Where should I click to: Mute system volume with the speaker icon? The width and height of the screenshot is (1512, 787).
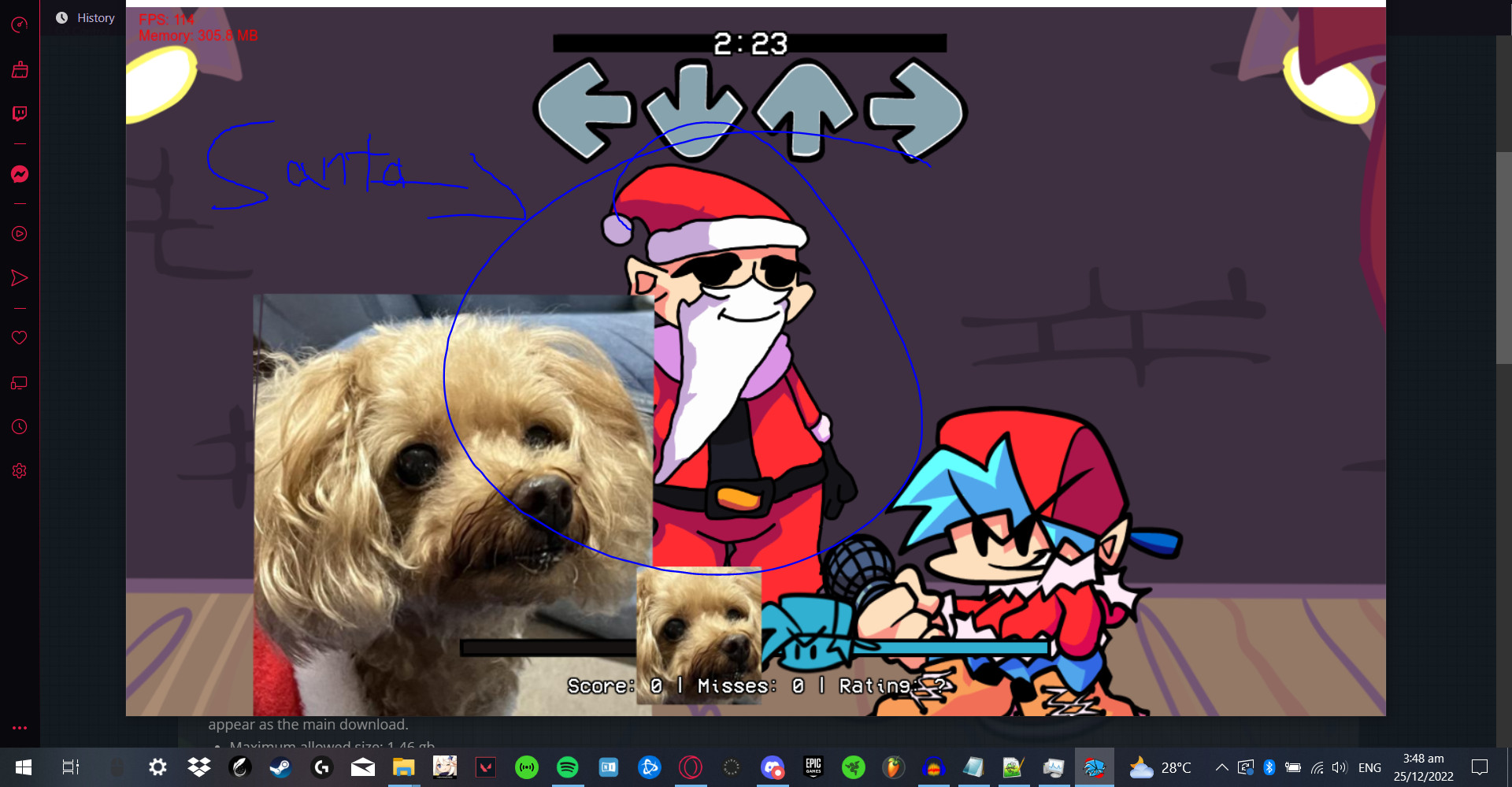1340,767
